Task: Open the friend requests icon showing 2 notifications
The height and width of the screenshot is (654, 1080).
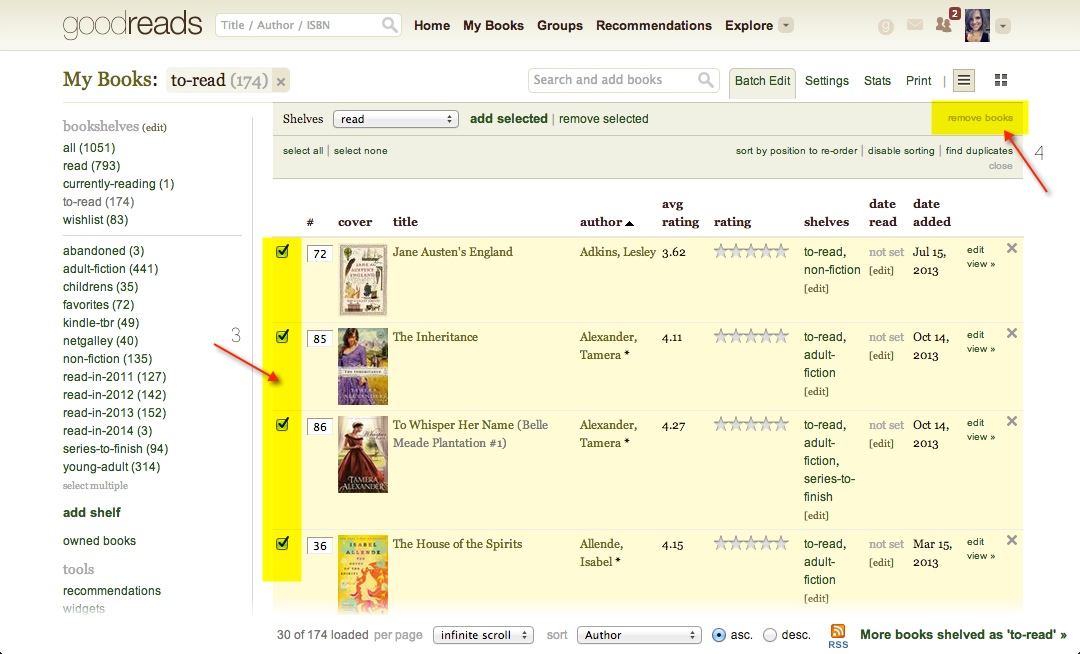Action: click(944, 25)
